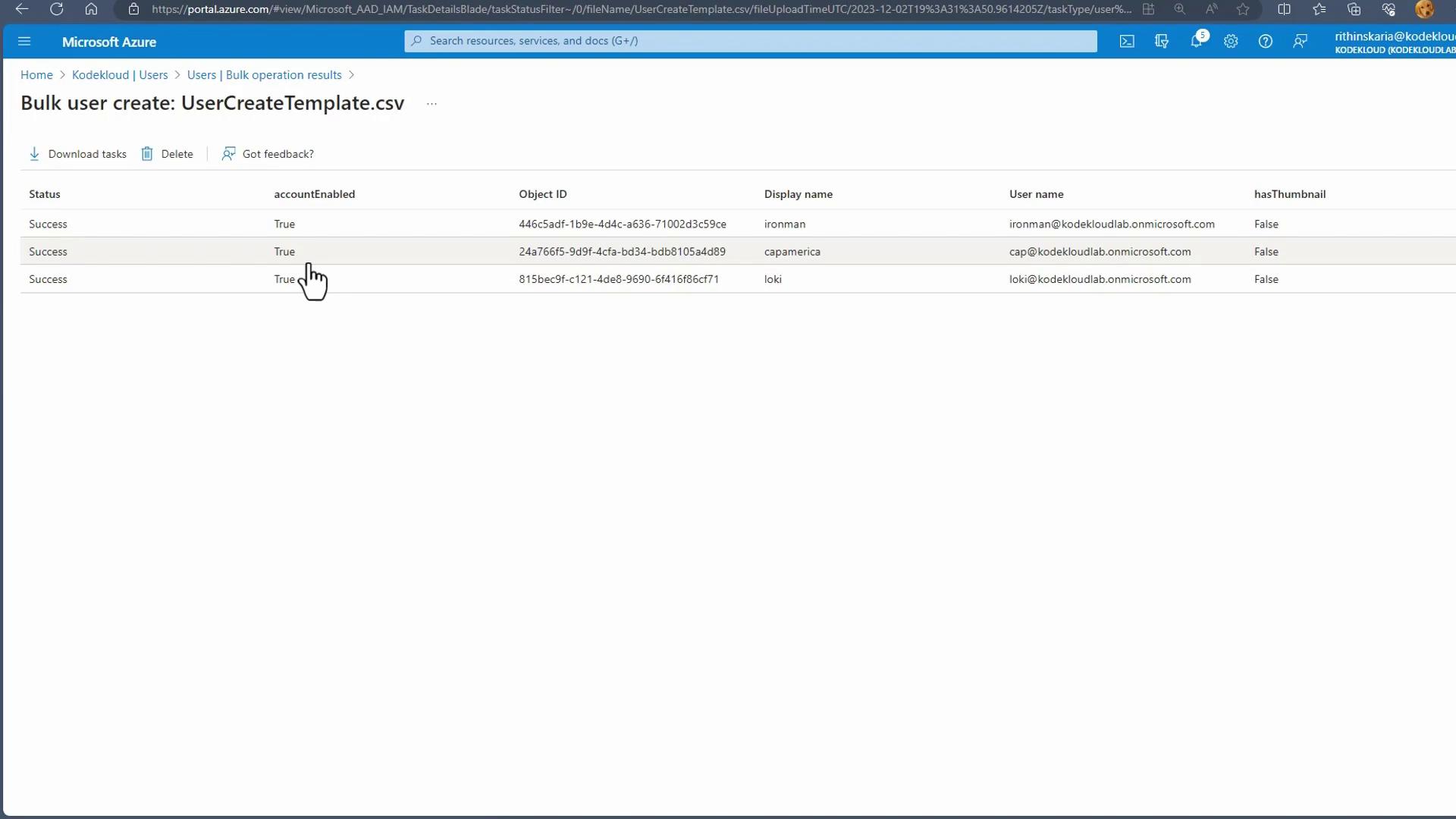Click ironman@kodekloudlab.onmicrosoft.com user name

[x=1112, y=224]
